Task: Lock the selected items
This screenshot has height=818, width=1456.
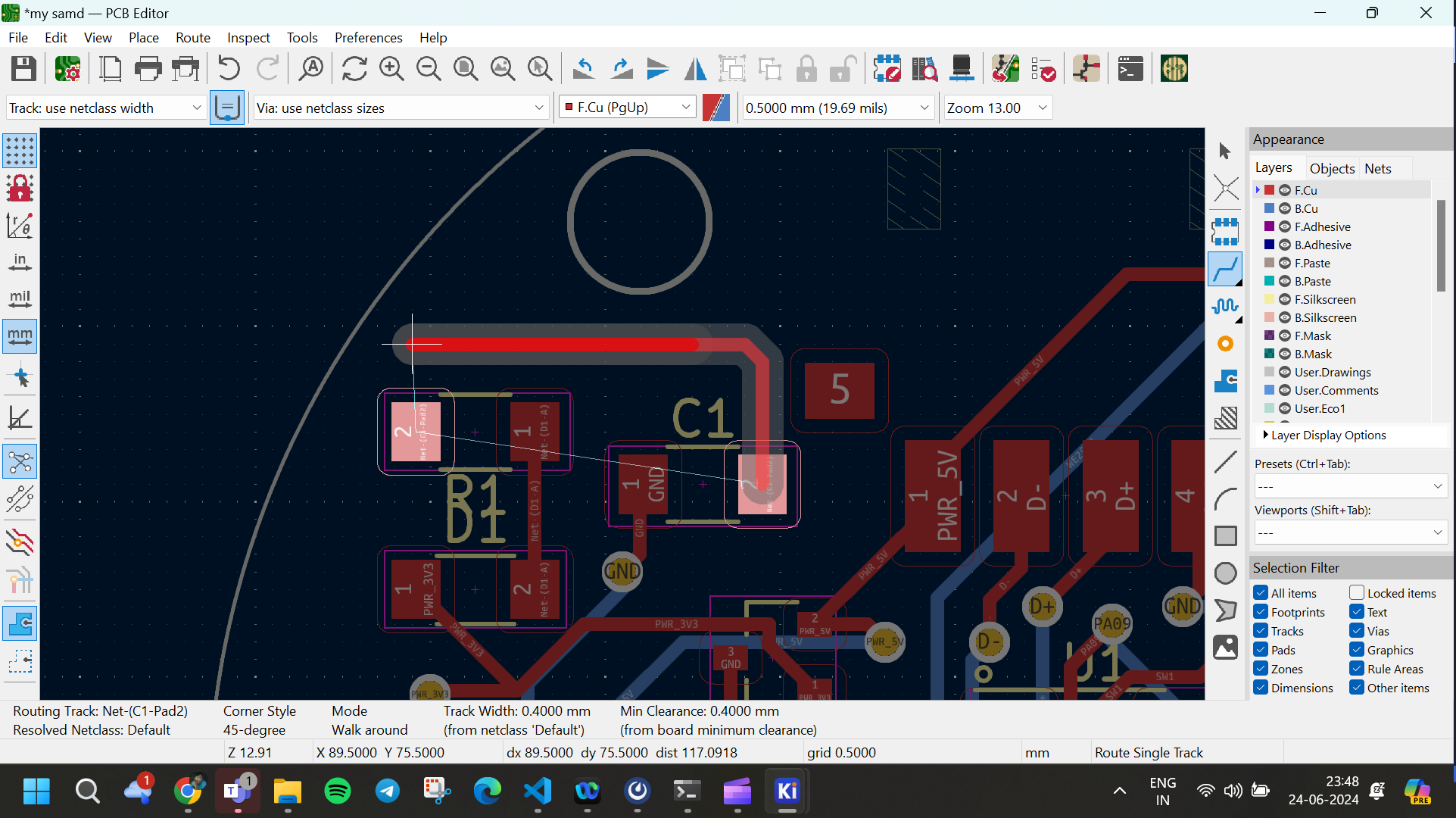Action: pyautogui.click(x=806, y=69)
